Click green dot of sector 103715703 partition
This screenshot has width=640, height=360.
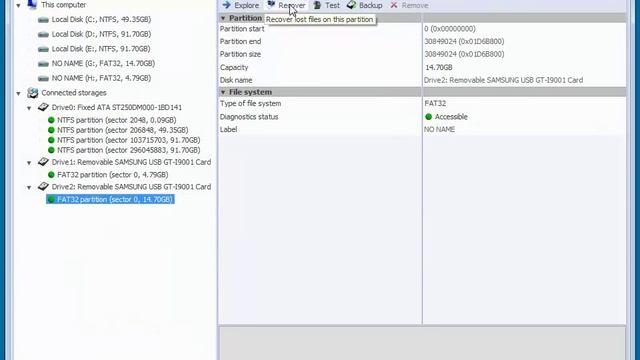click(51, 140)
